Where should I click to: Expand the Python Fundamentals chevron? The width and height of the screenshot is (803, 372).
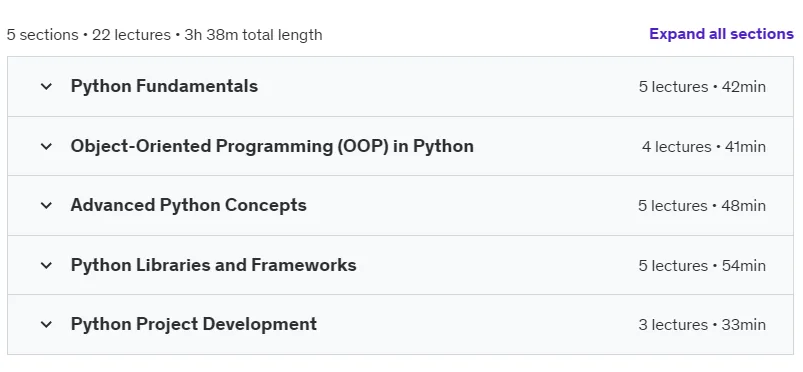[x=46, y=87]
